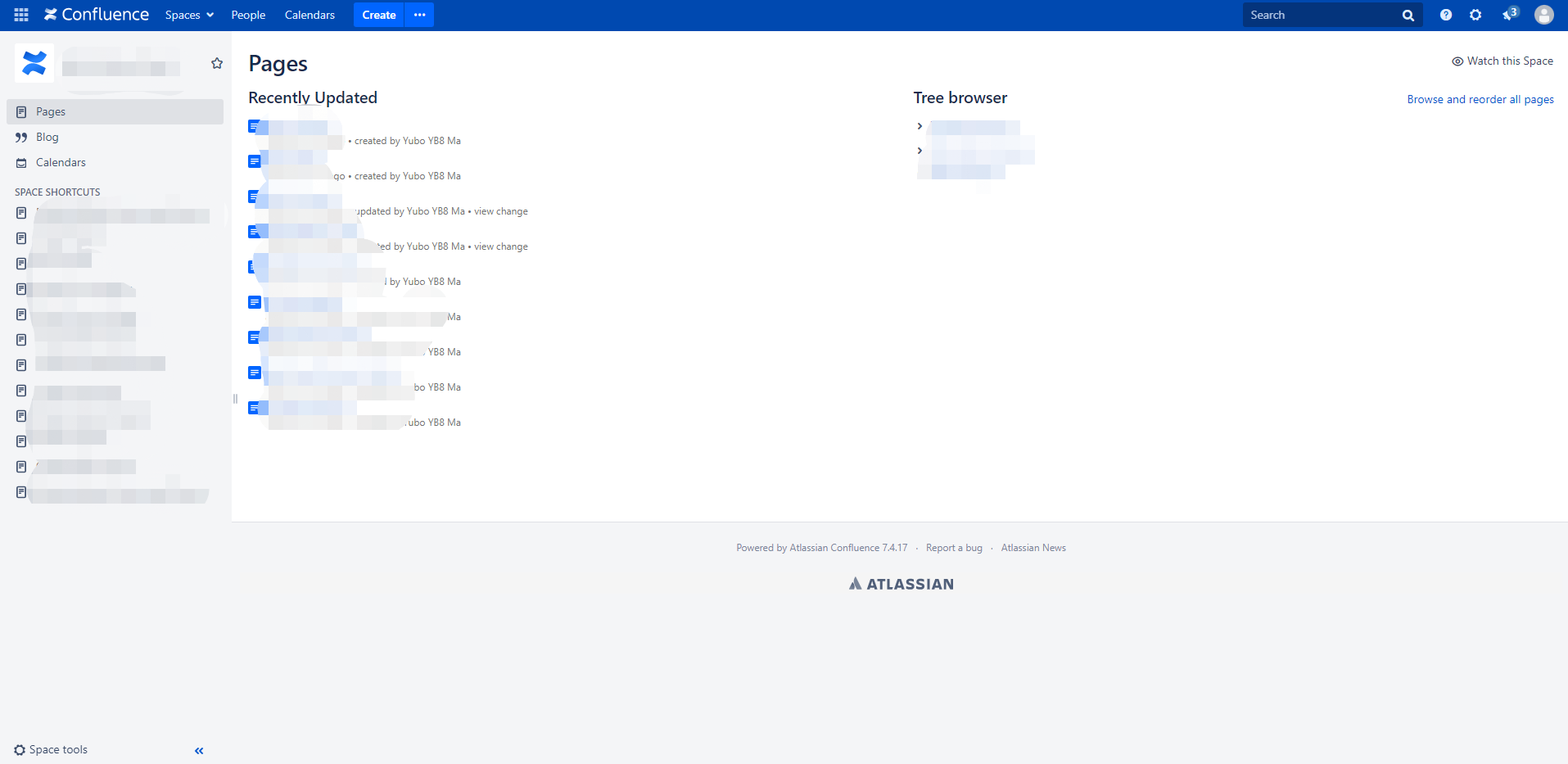
Task: Click the Blog quote-mark icon
Action: click(21, 138)
